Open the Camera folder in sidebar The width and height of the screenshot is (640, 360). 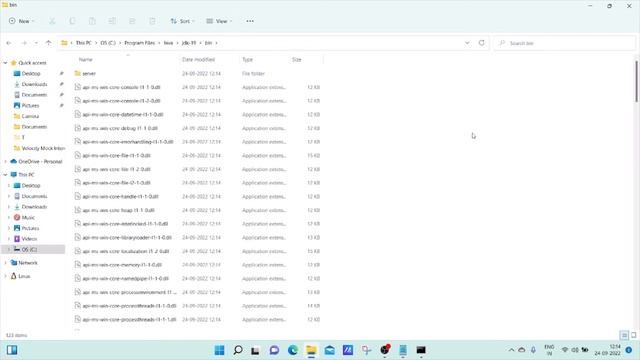pyautogui.click(x=30, y=116)
